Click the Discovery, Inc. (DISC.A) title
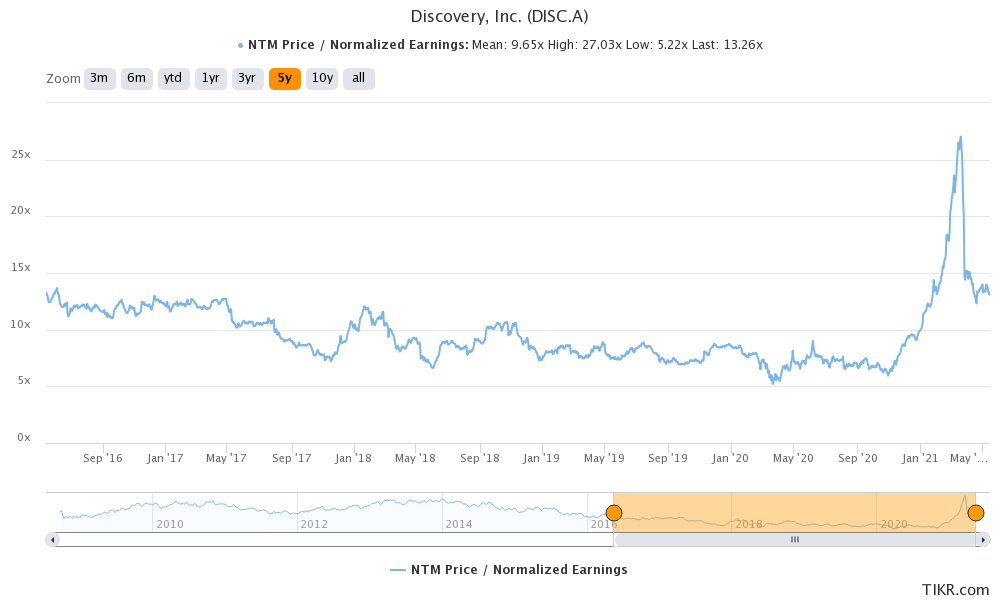1000x600 pixels. pos(499,16)
